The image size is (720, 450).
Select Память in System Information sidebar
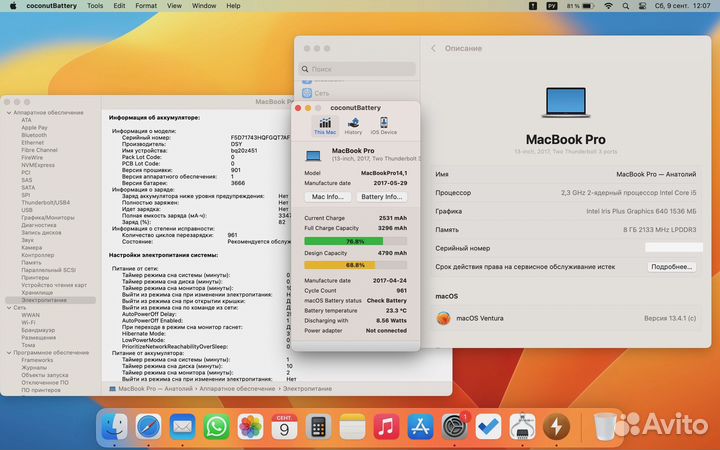point(31,263)
